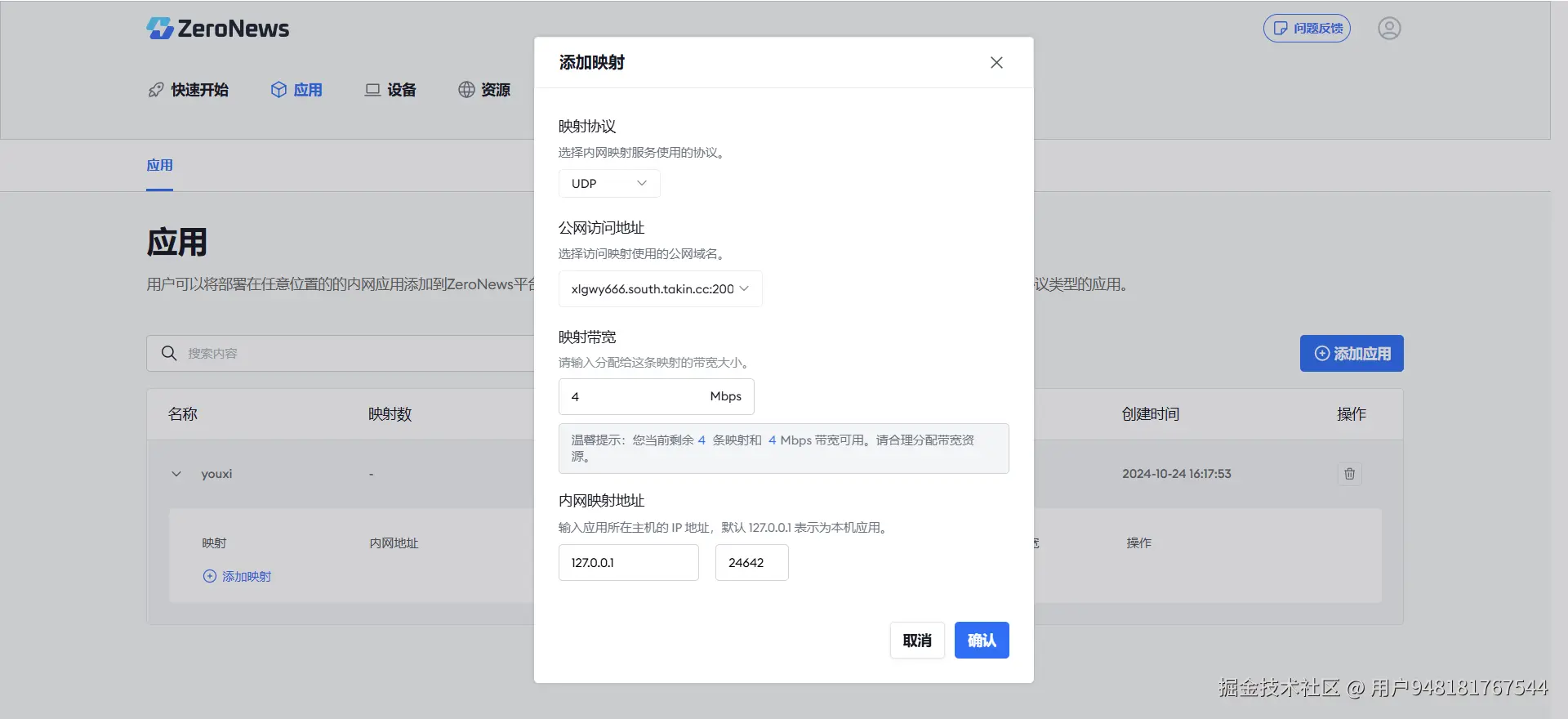This screenshot has height=719, width=1568.
Task: Click the youxi application name
Action: point(216,474)
